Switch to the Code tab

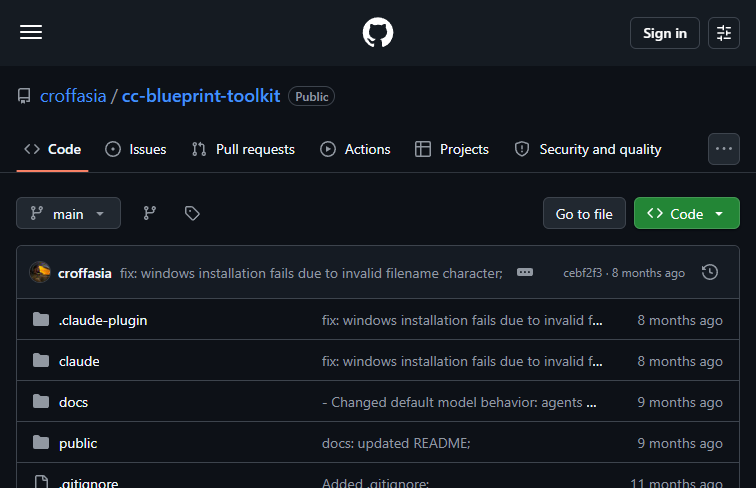[53, 149]
